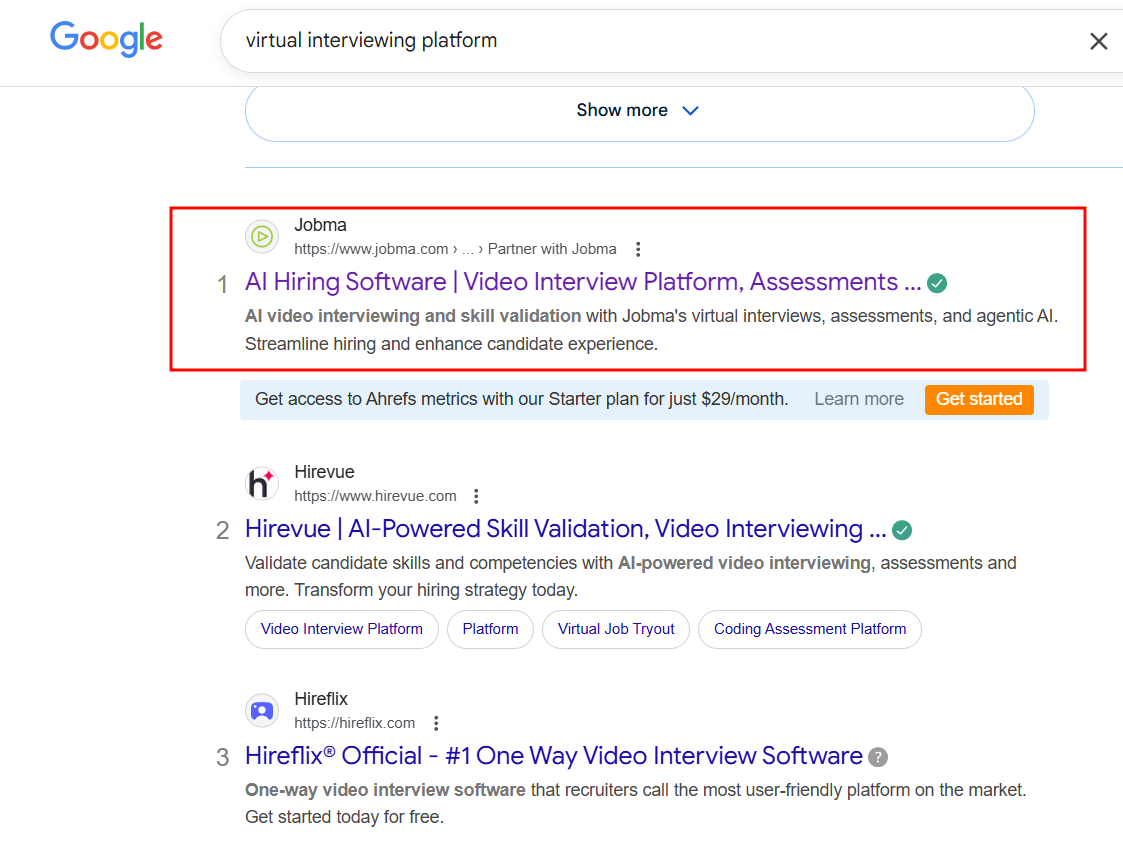1123x854 pixels.
Task: Click the Jobma favicon
Action: pyautogui.click(x=261, y=236)
